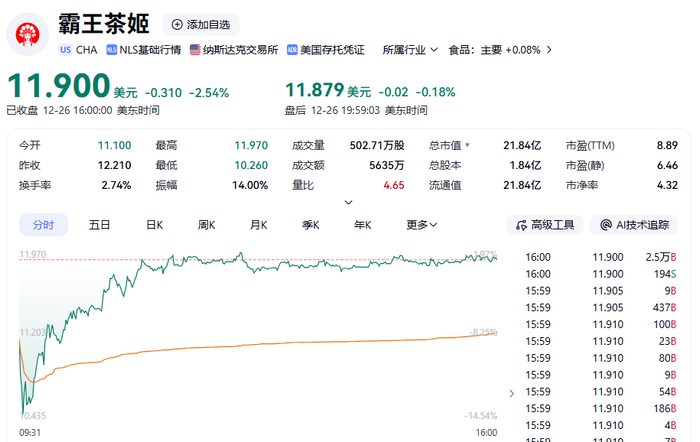Click the 量比 value 4.65
700x442 pixels.
pyautogui.click(x=394, y=185)
